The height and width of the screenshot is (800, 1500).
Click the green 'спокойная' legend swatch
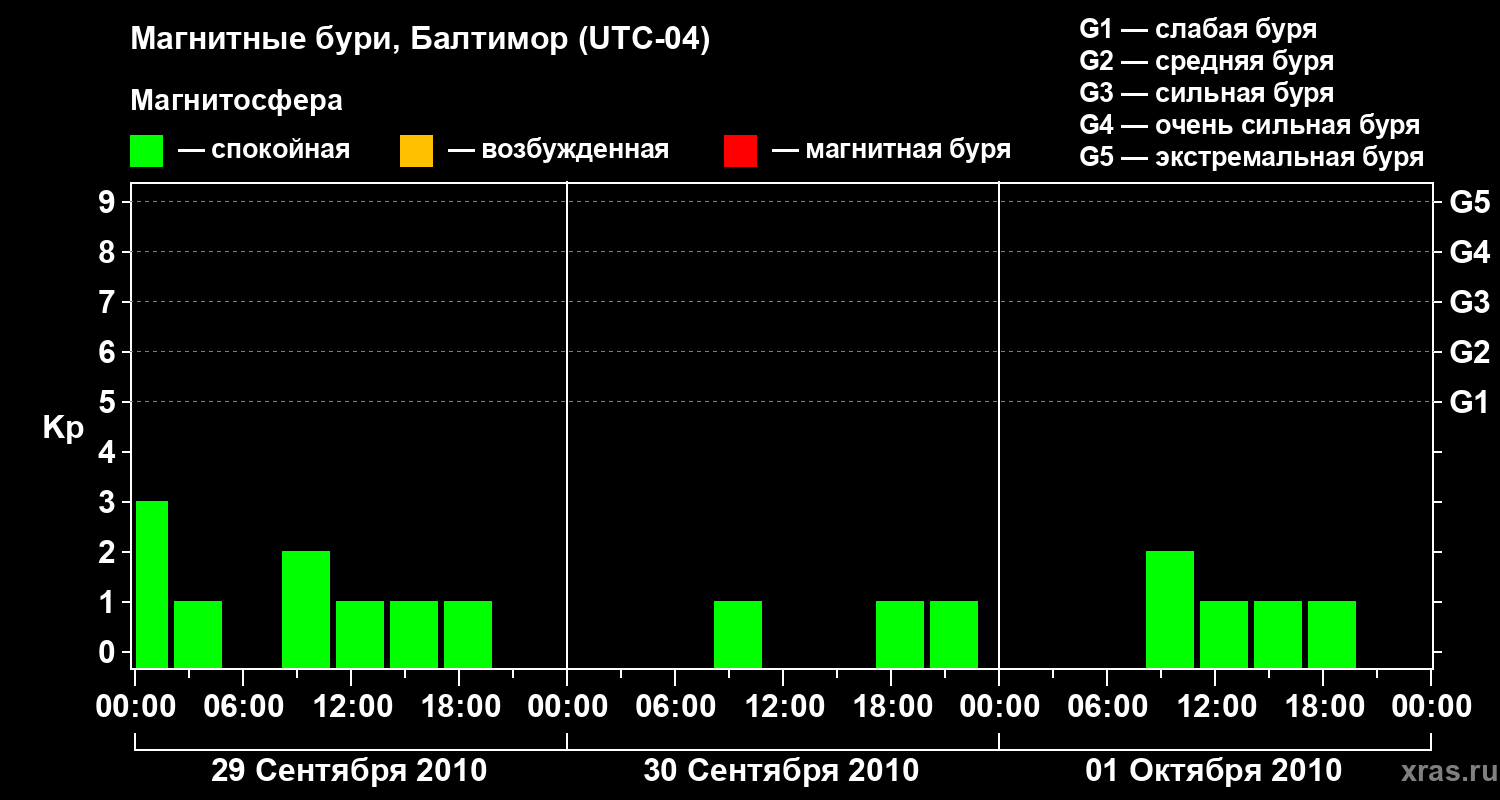point(146,151)
